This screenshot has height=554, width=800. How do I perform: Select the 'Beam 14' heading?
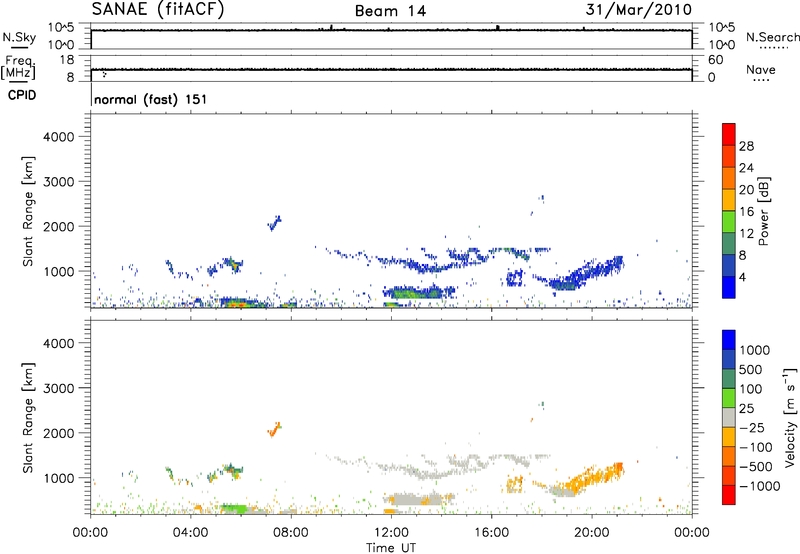[x=390, y=11]
